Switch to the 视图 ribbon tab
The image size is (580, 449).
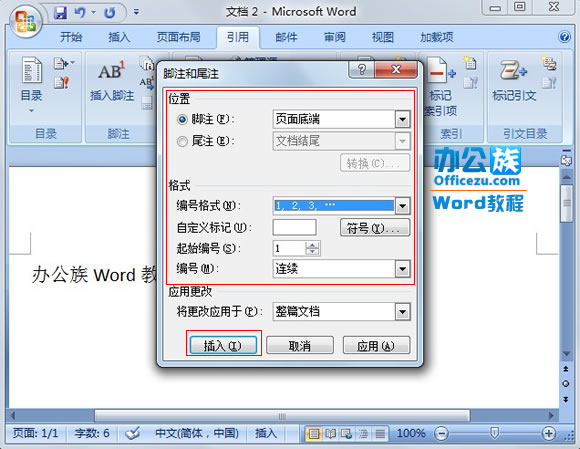(x=382, y=37)
